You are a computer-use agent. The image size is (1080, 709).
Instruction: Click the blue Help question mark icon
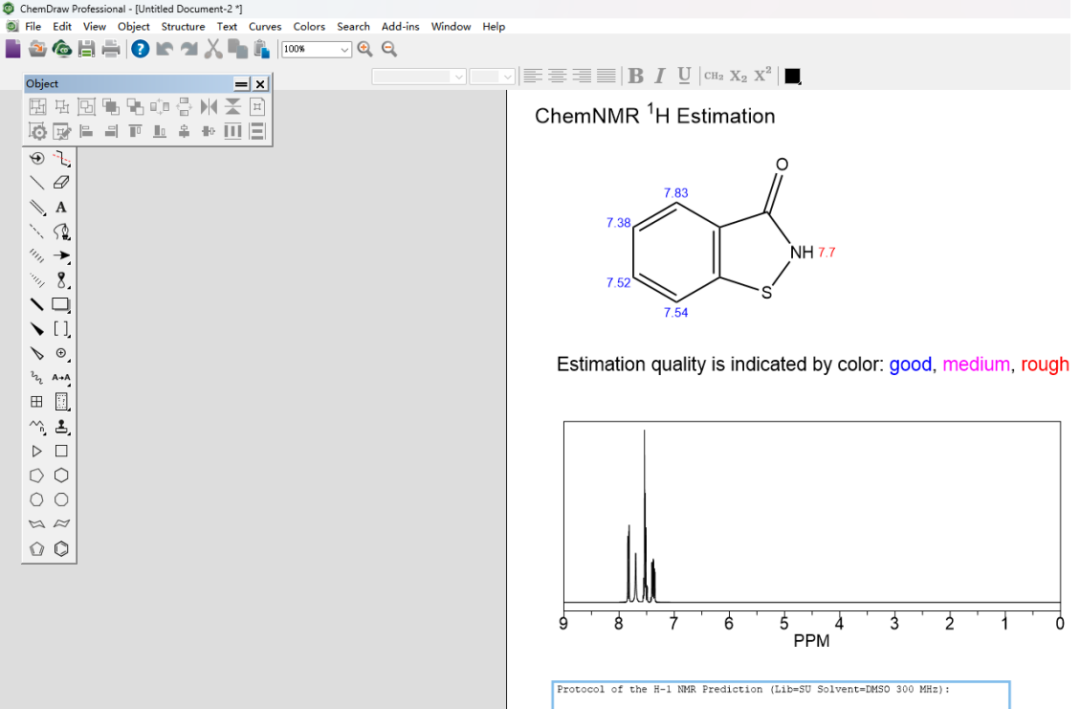click(x=140, y=49)
